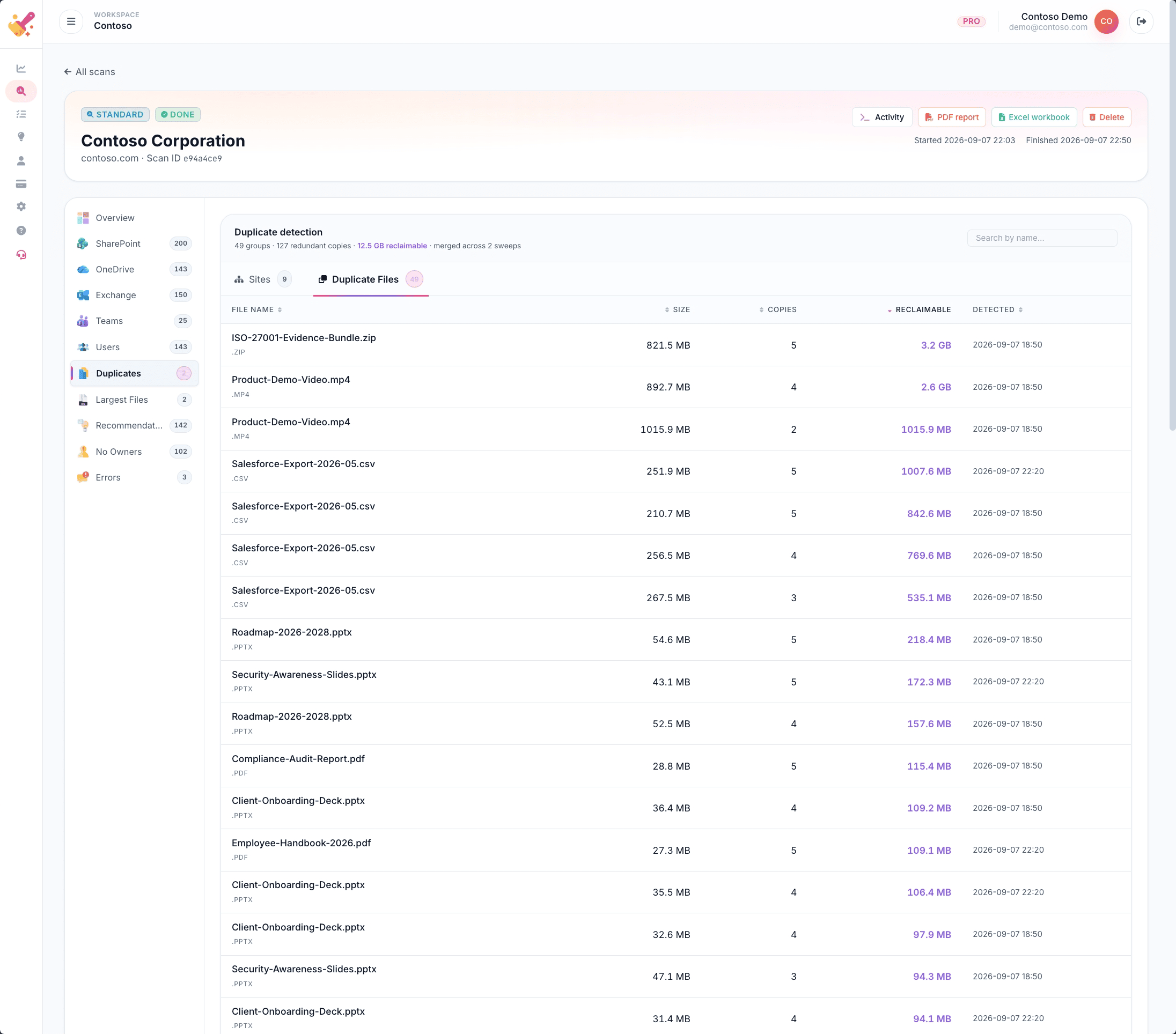Click the Duplicates files icon

(83, 373)
